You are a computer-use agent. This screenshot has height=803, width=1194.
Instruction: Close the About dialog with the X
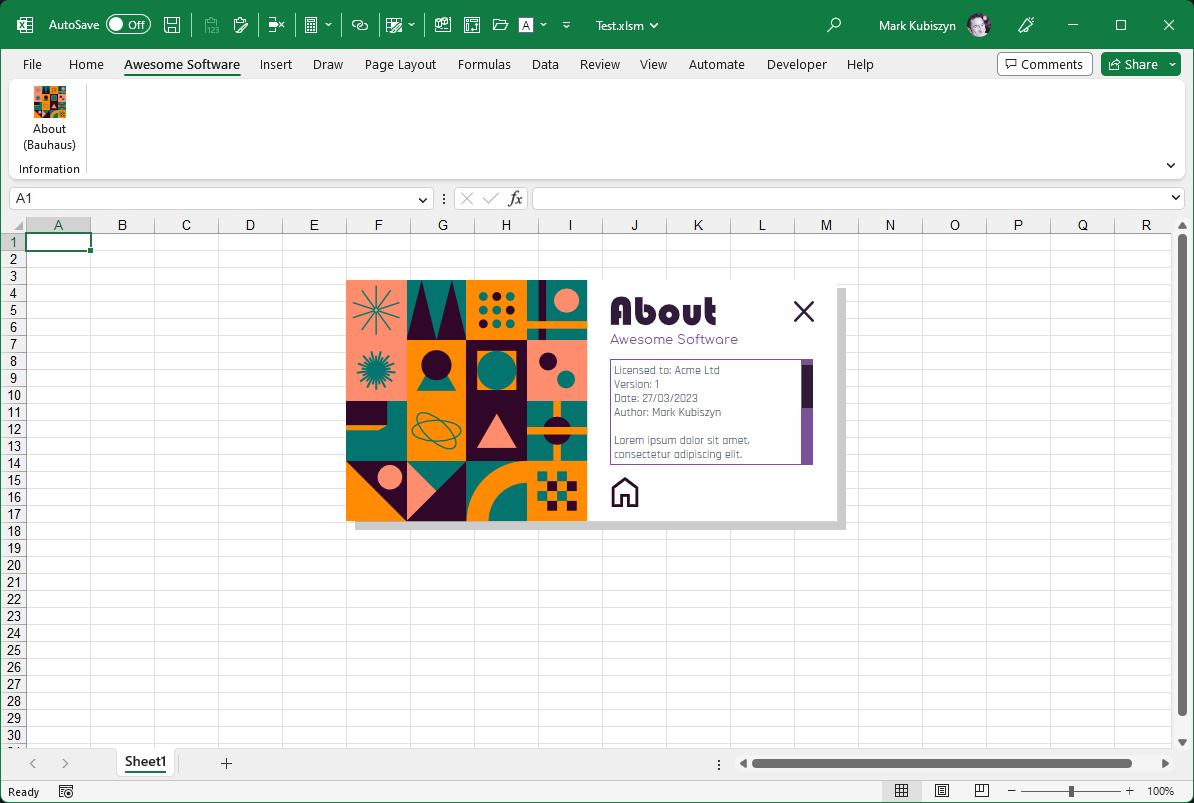click(803, 311)
